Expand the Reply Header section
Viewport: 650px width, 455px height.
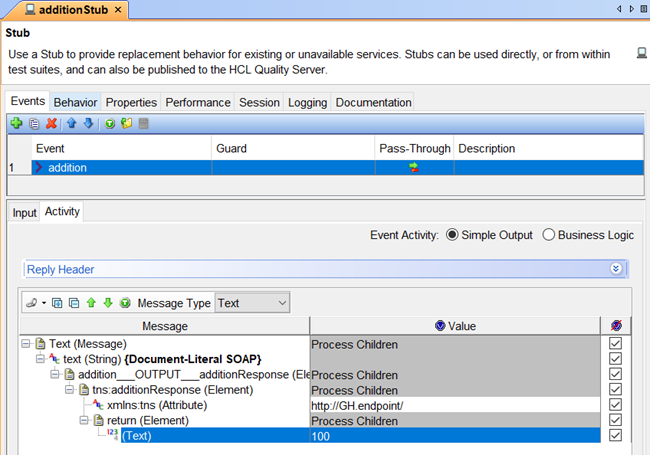(616, 269)
